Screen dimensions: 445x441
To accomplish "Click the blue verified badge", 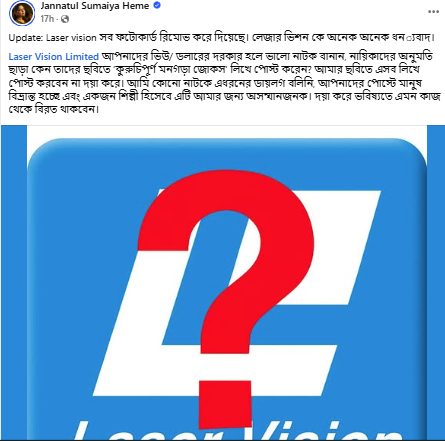I will pos(157,6).
